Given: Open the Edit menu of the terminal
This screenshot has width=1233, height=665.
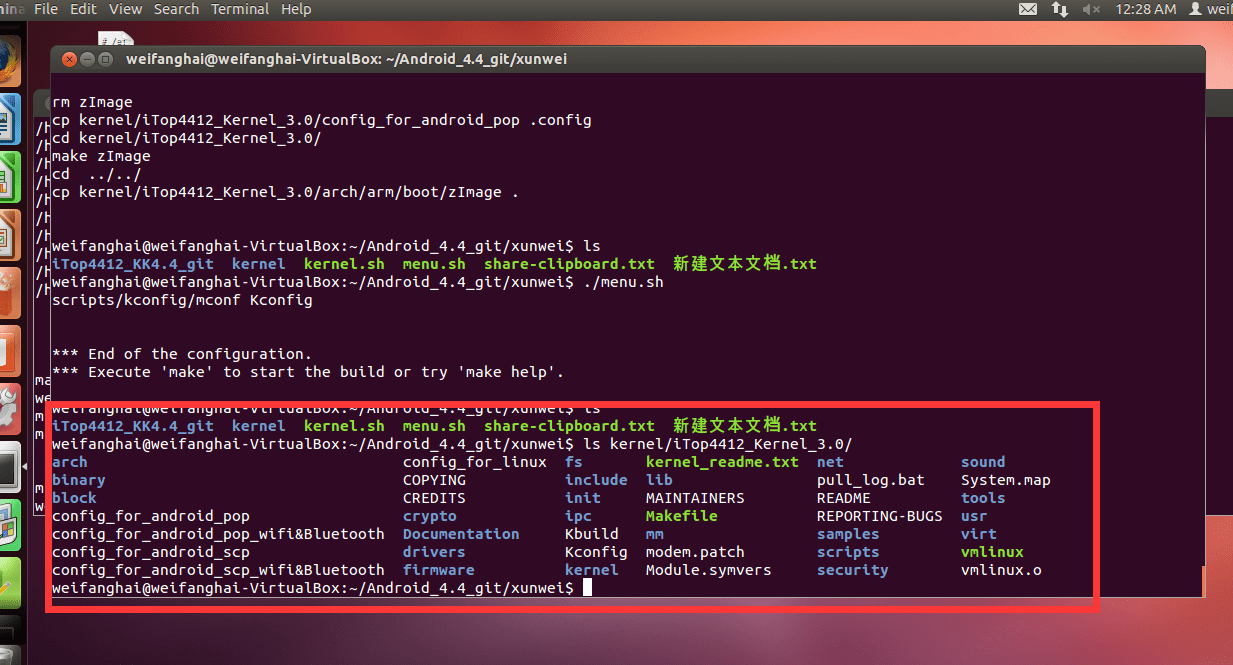Looking at the screenshot, I should coord(83,9).
